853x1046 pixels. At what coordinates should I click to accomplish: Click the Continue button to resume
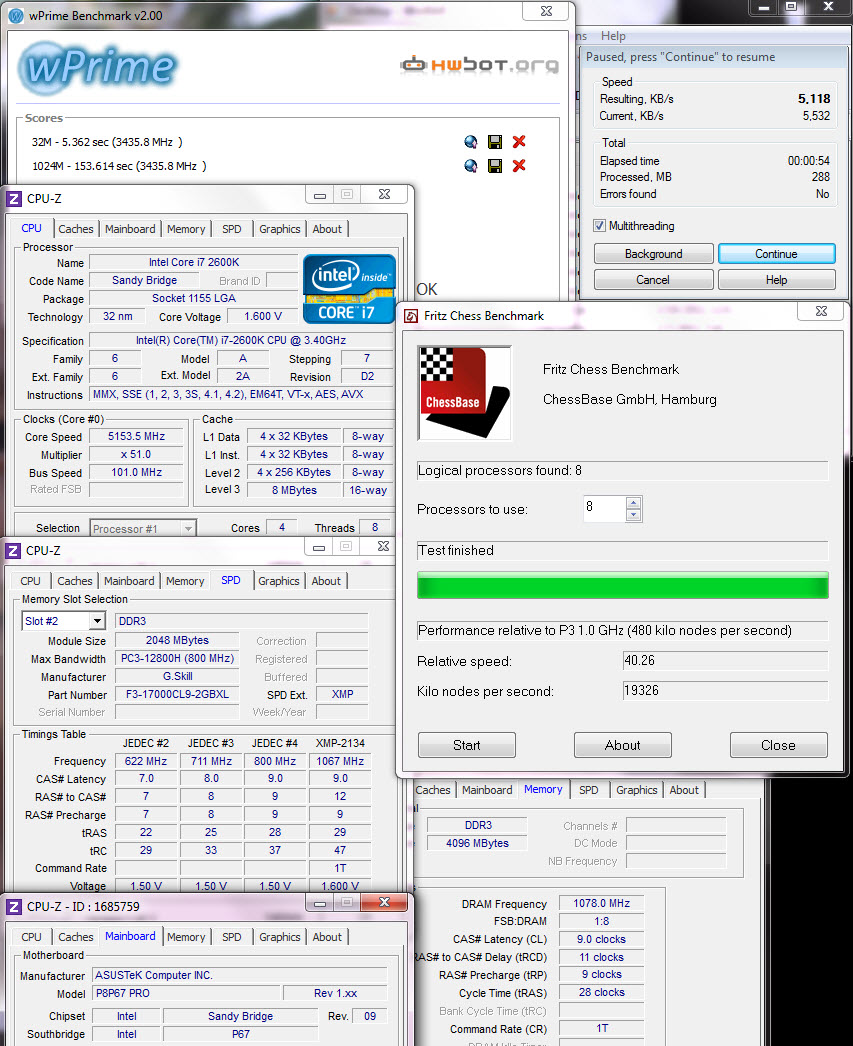[x=776, y=253]
